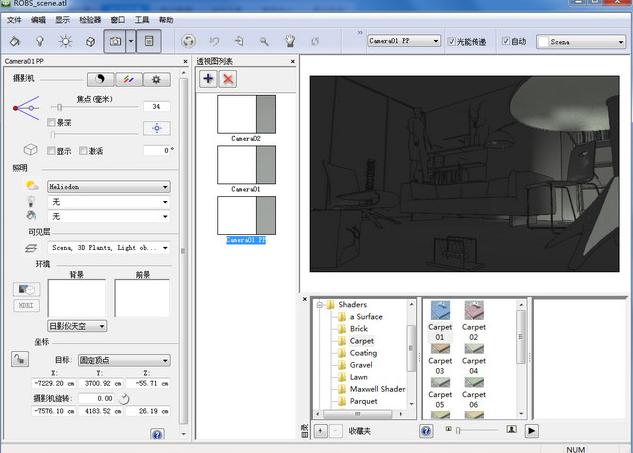Open help in the camera inspector
The image size is (633, 453).
pos(157,434)
